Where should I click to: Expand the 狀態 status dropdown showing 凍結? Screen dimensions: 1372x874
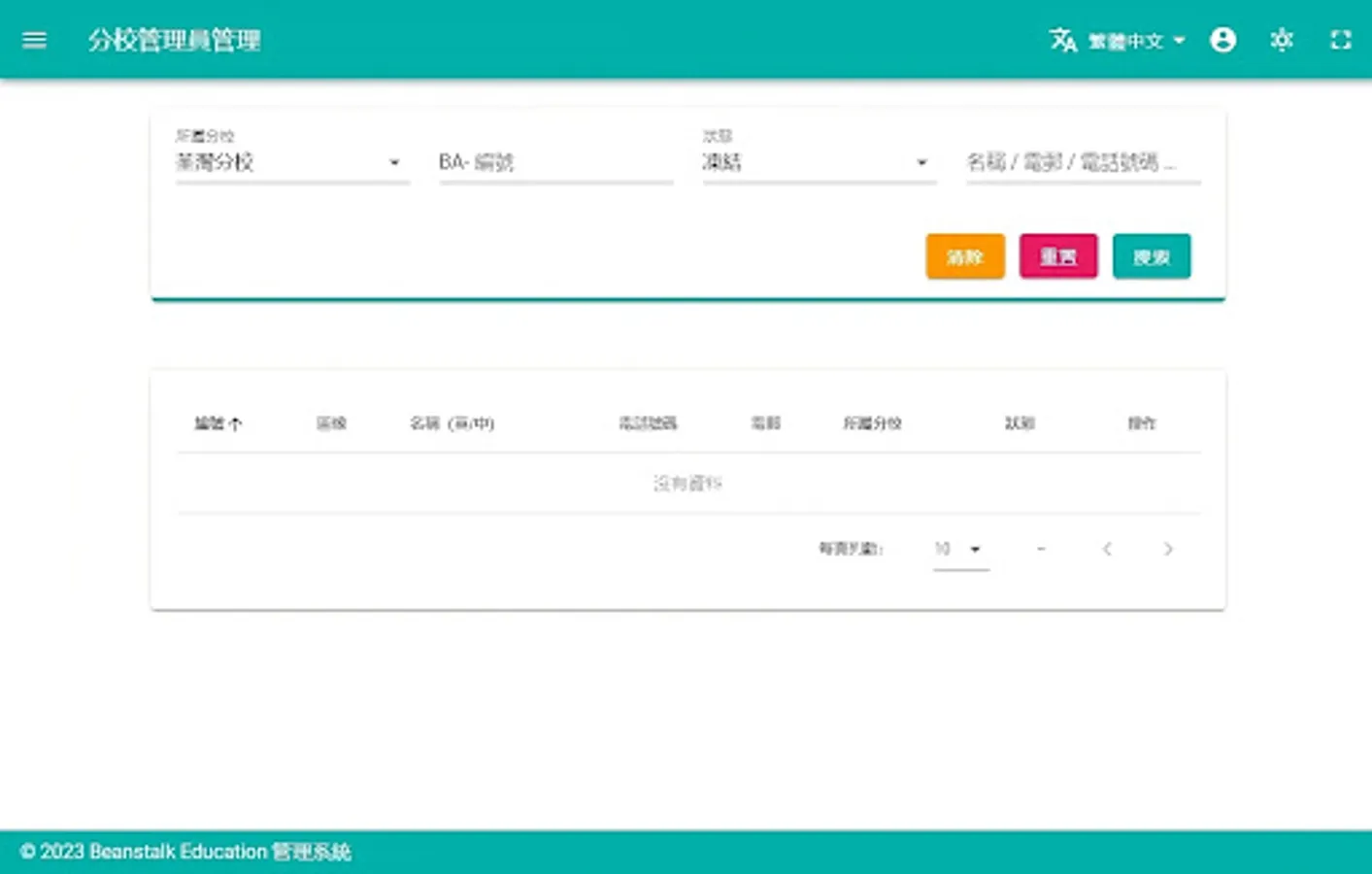[x=819, y=162]
